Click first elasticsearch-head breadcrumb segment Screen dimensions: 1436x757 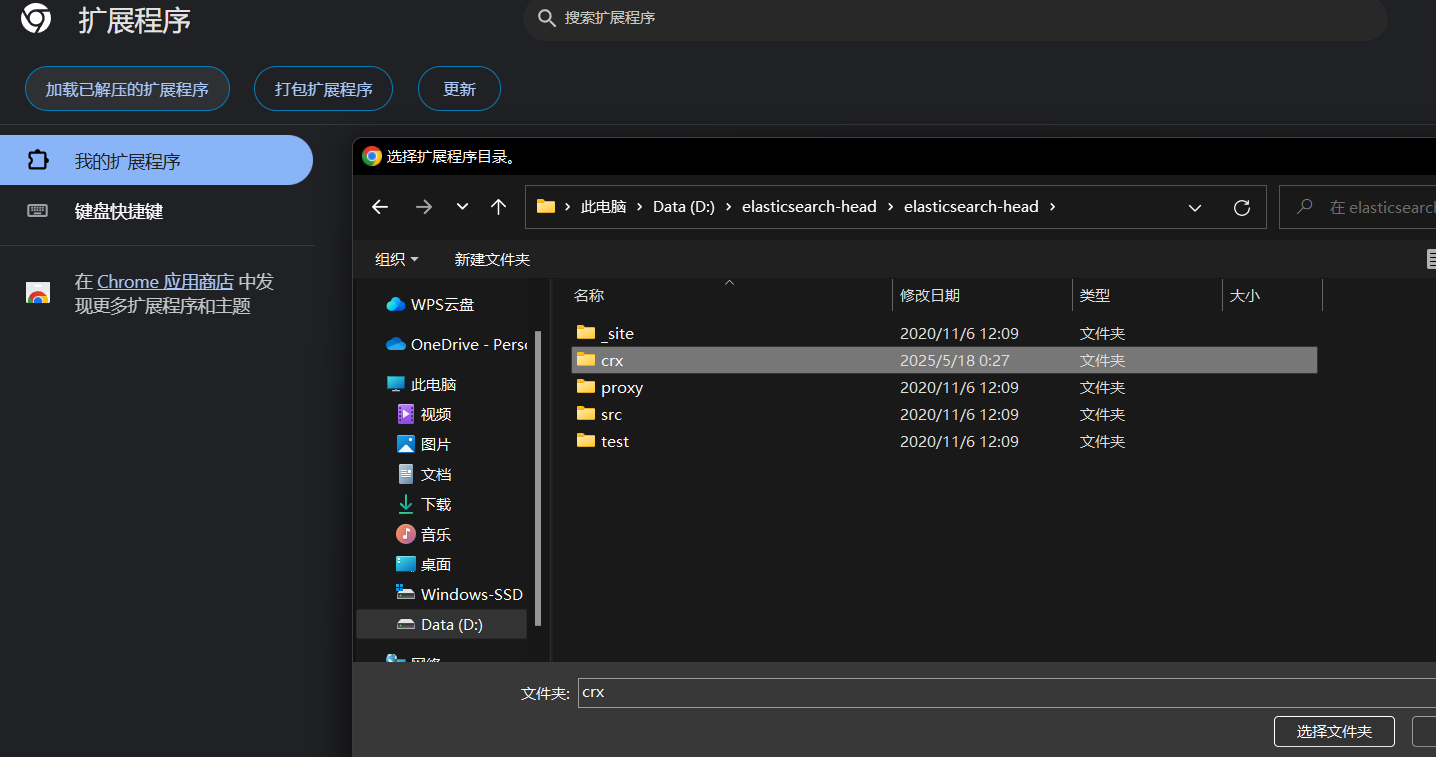809,207
